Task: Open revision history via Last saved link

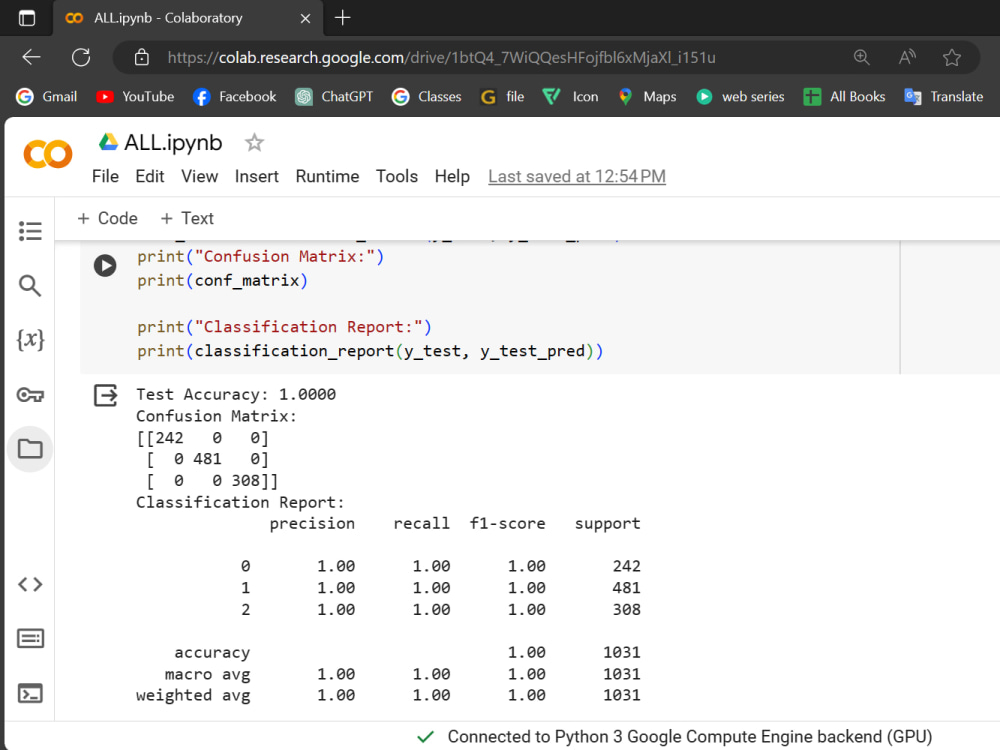Action: [x=576, y=176]
